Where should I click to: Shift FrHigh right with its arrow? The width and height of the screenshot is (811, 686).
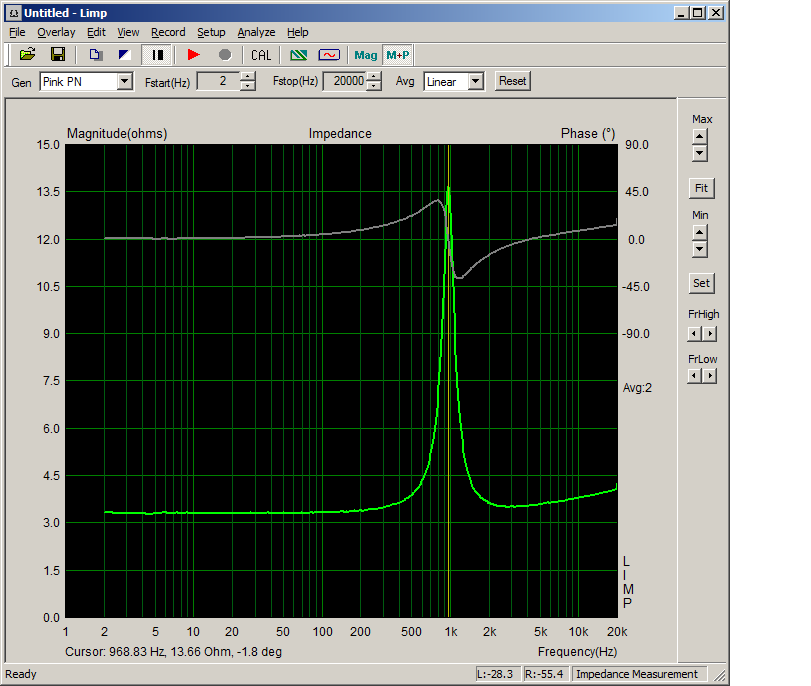710,334
